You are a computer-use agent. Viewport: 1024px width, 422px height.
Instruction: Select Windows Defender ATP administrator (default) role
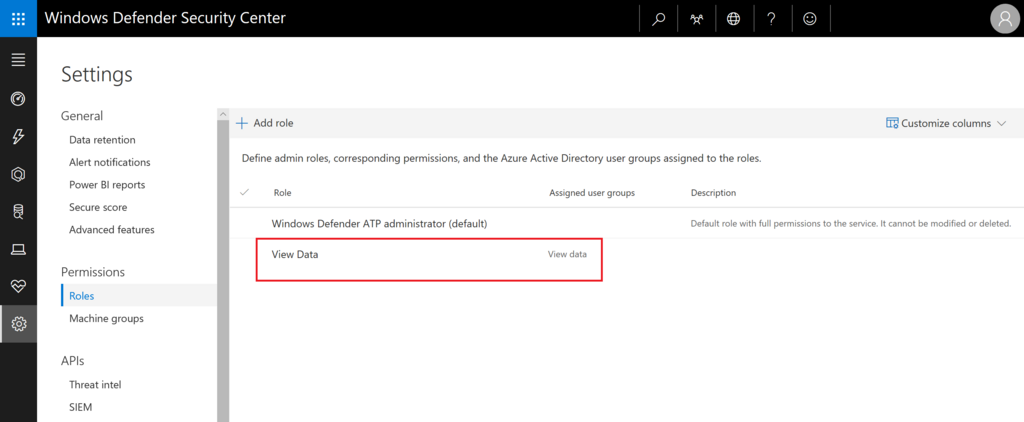379,223
